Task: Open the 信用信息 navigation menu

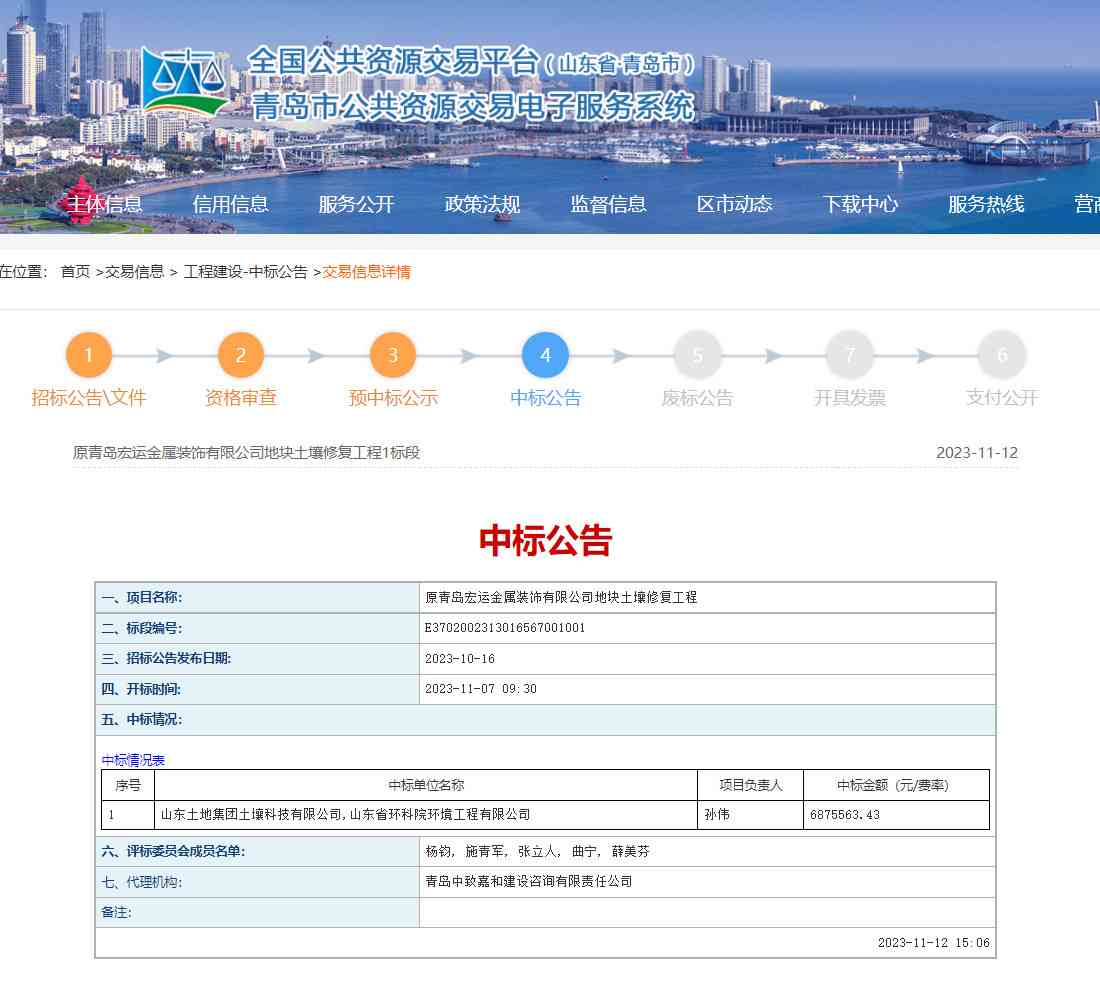Action: coord(232,203)
